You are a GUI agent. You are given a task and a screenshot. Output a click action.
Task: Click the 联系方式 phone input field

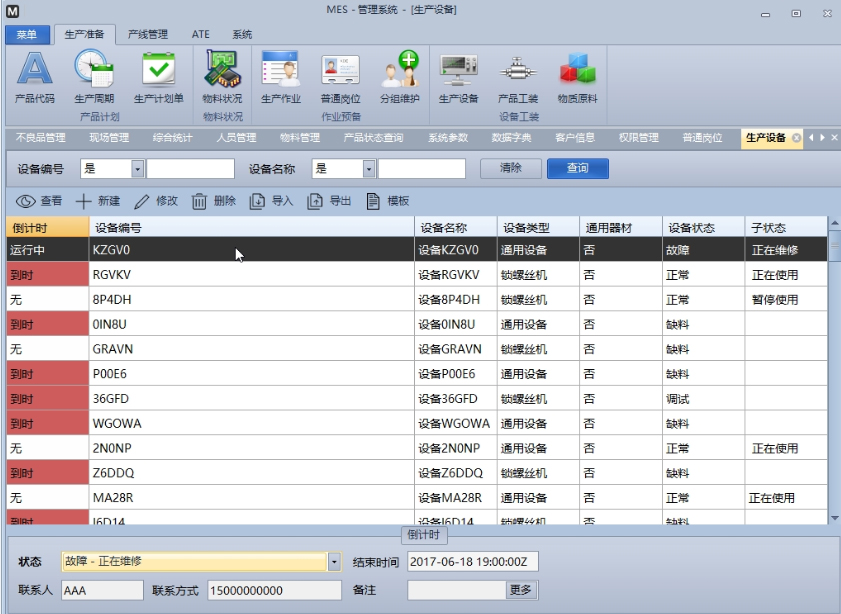[x=274, y=590]
